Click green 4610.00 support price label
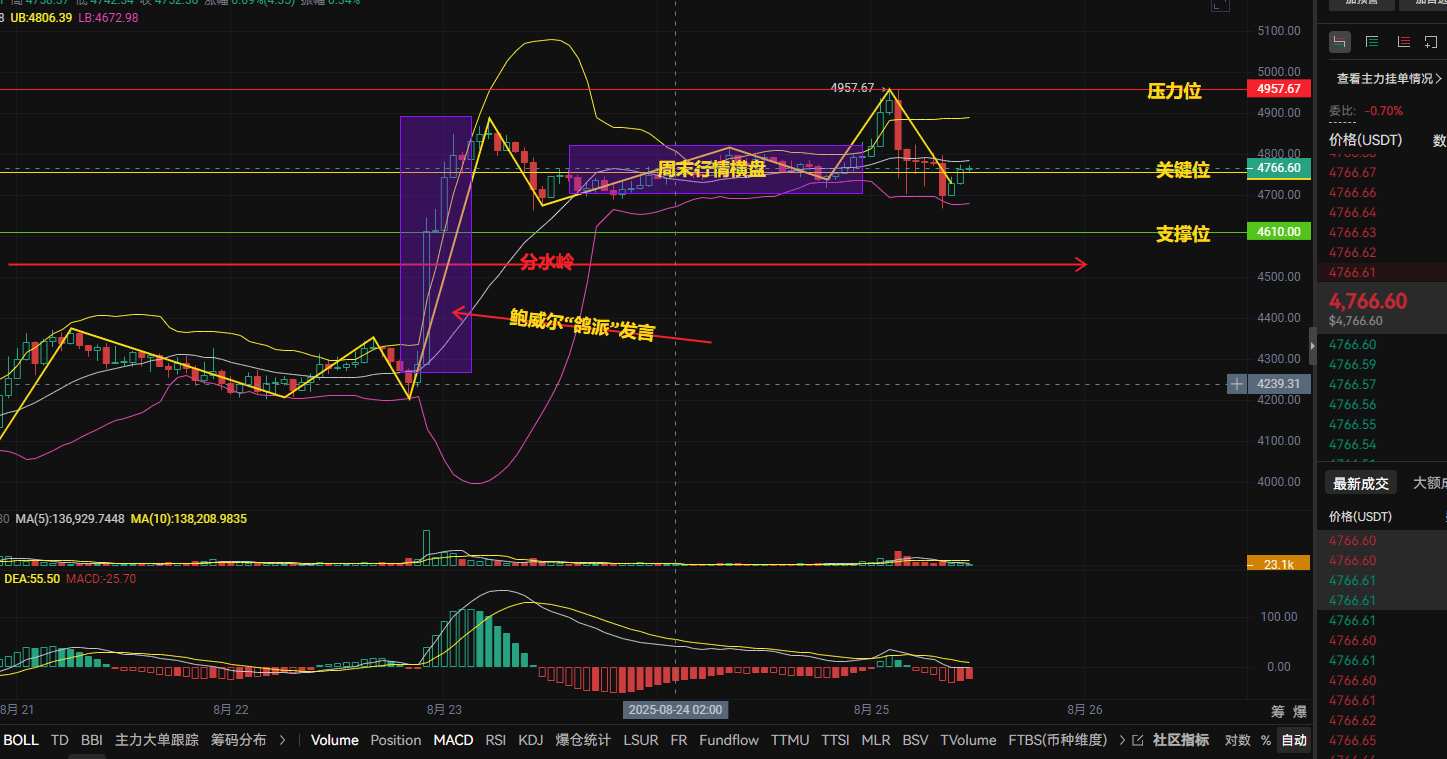 (1279, 232)
